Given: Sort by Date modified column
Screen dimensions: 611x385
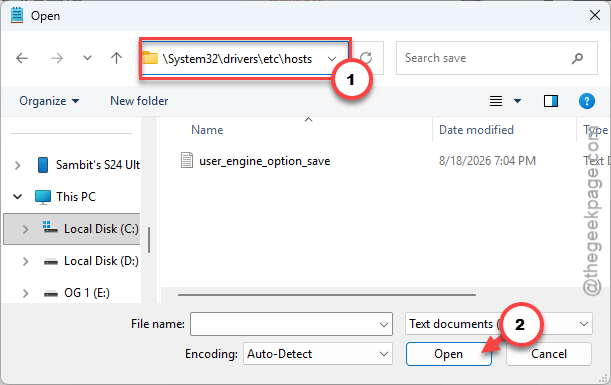Looking at the screenshot, I should coord(476,130).
